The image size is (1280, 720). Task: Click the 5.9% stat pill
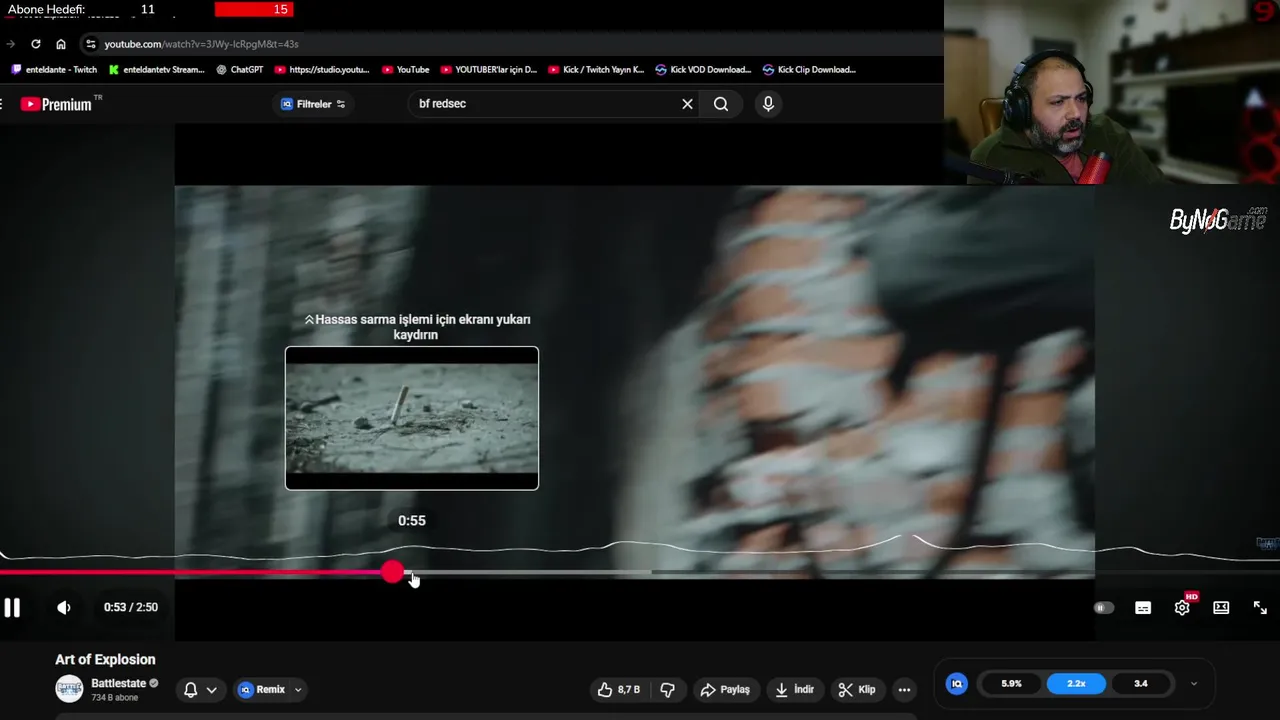coord(1011,684)
